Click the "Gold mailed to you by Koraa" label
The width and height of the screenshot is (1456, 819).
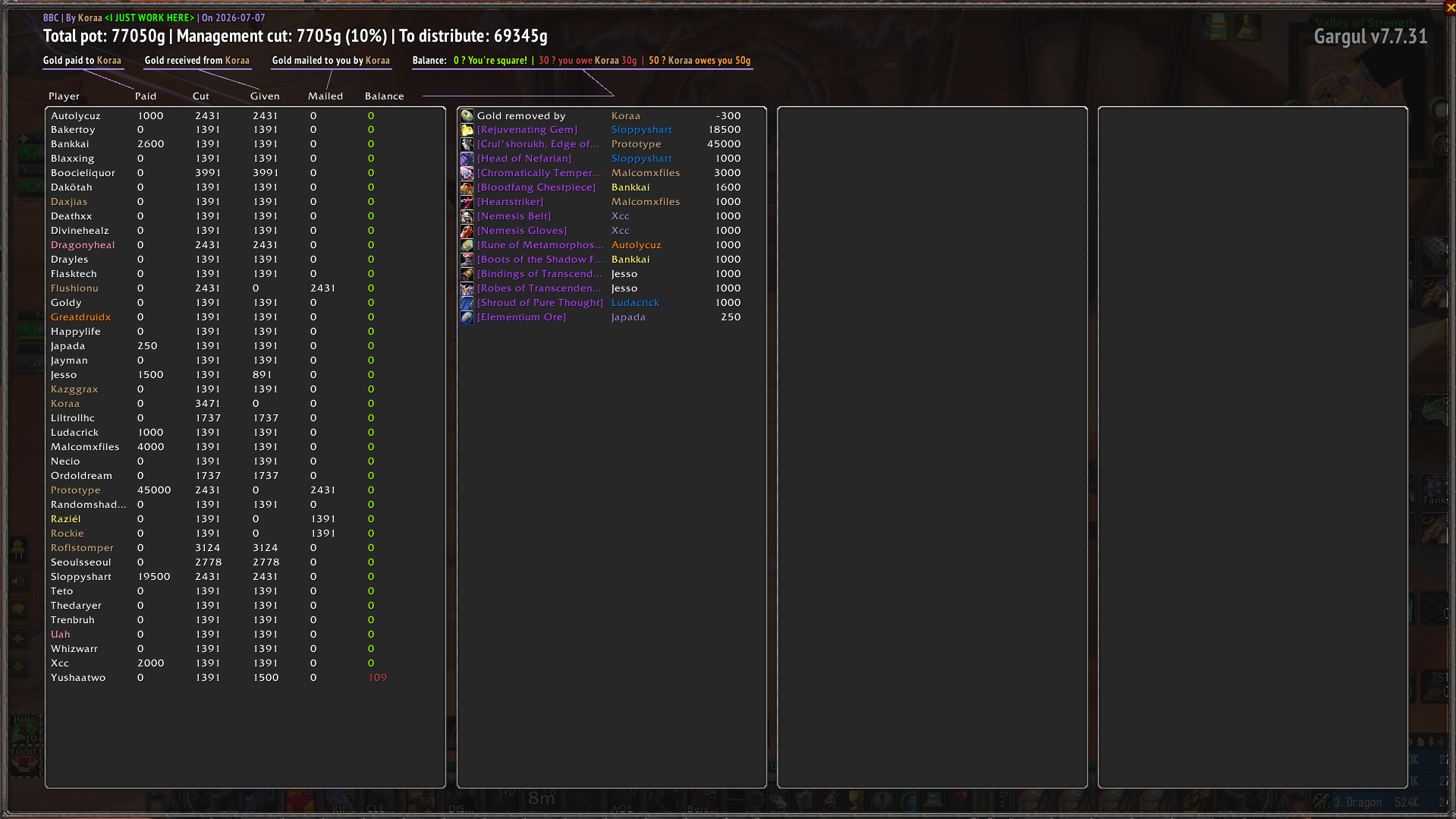click(x=331, y=61)
